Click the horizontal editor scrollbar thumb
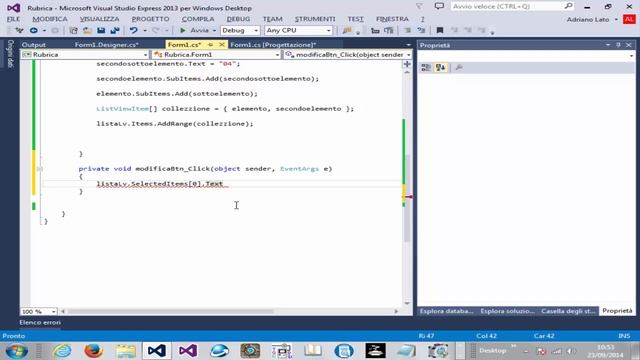Image resolution: width=640 pixels, height=360 pixels. pyautogui.click(x=170, y=311)
